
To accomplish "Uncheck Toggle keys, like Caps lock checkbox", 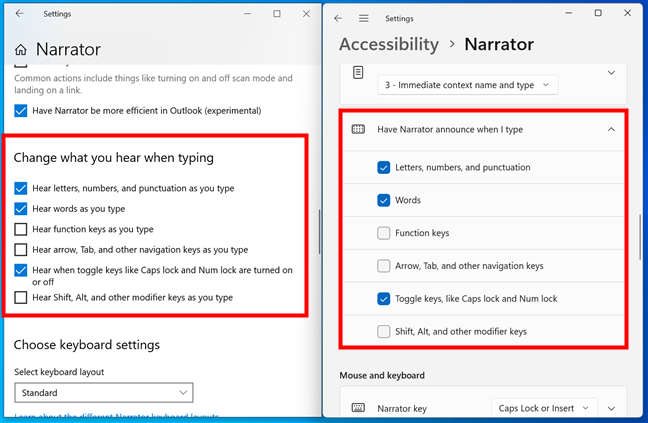I will point(384,299).
